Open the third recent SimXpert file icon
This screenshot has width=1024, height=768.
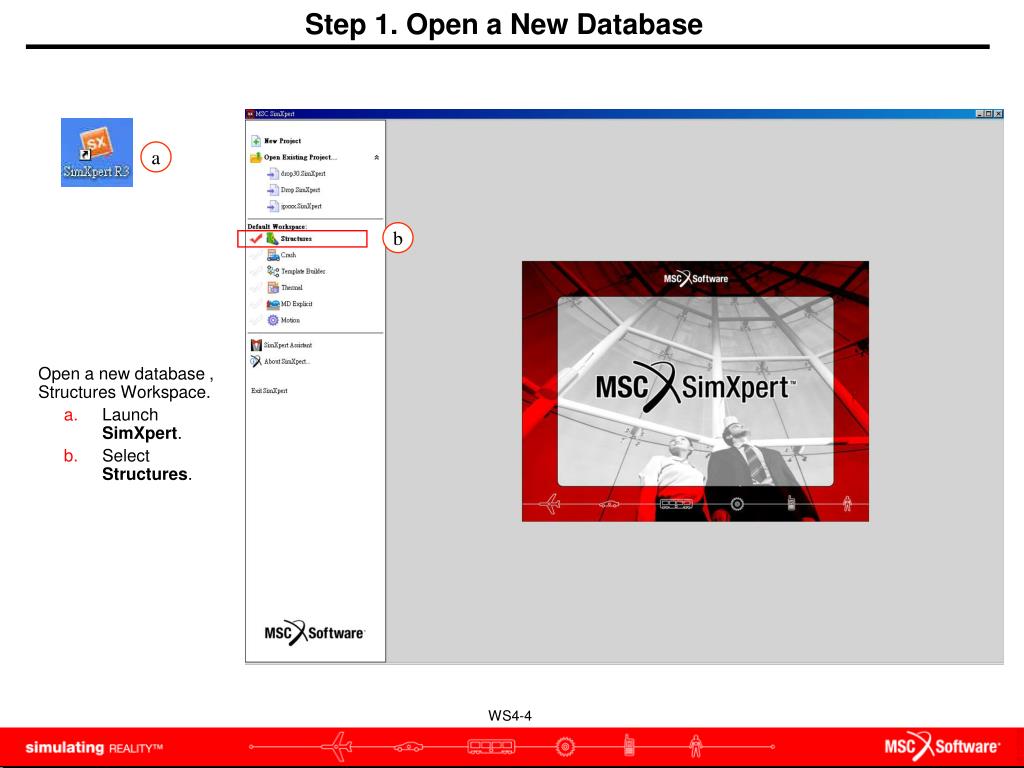point(273,206)
